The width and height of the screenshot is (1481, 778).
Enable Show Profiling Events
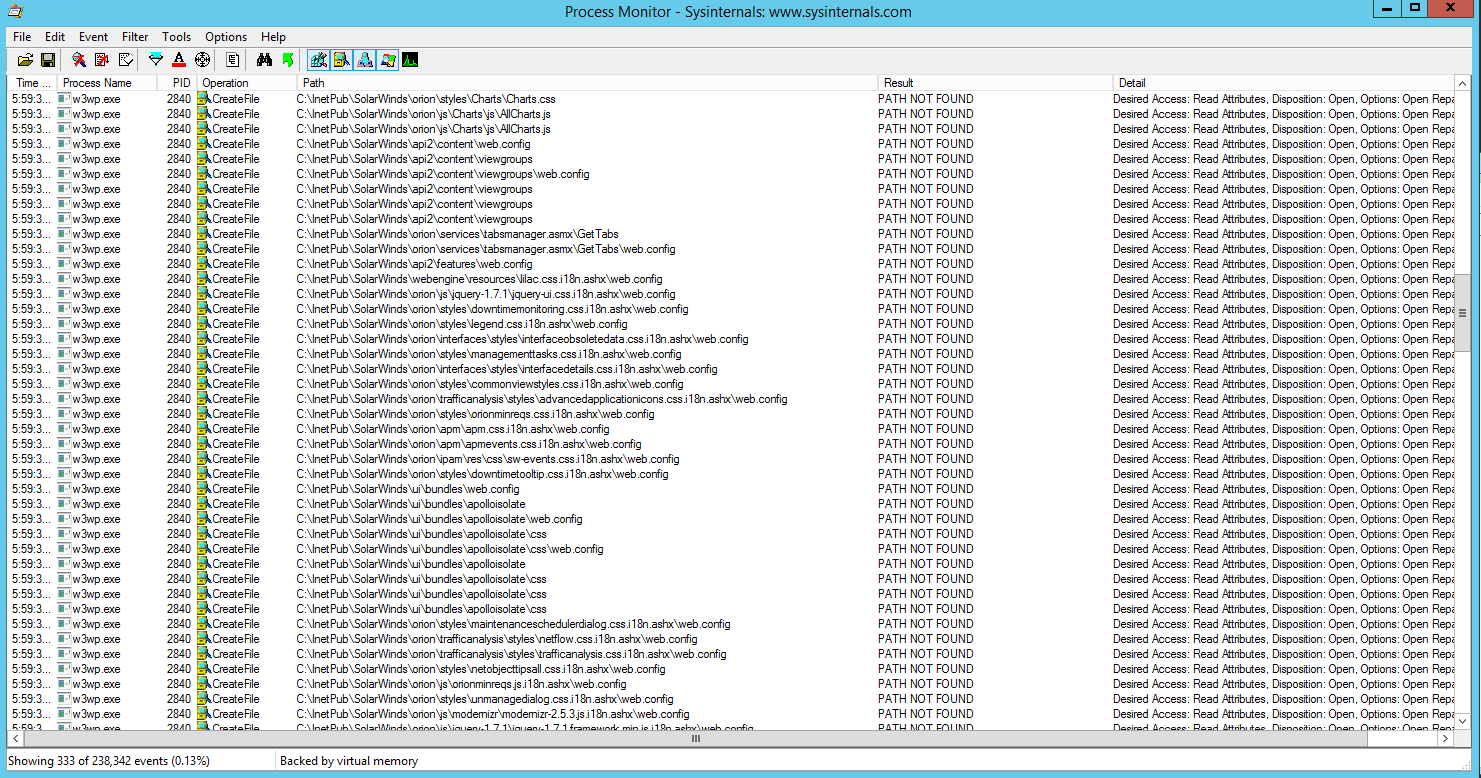pos(410,59)
